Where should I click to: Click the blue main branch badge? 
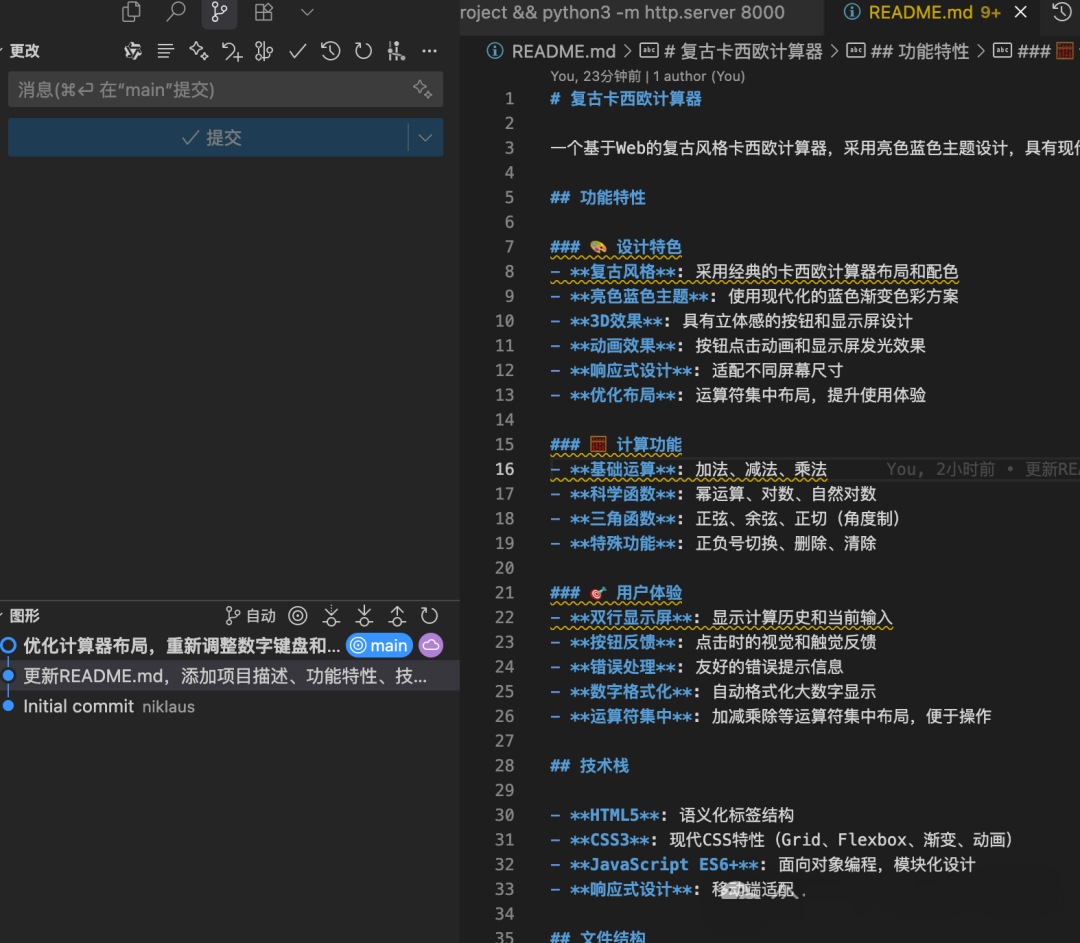point(380,645)
